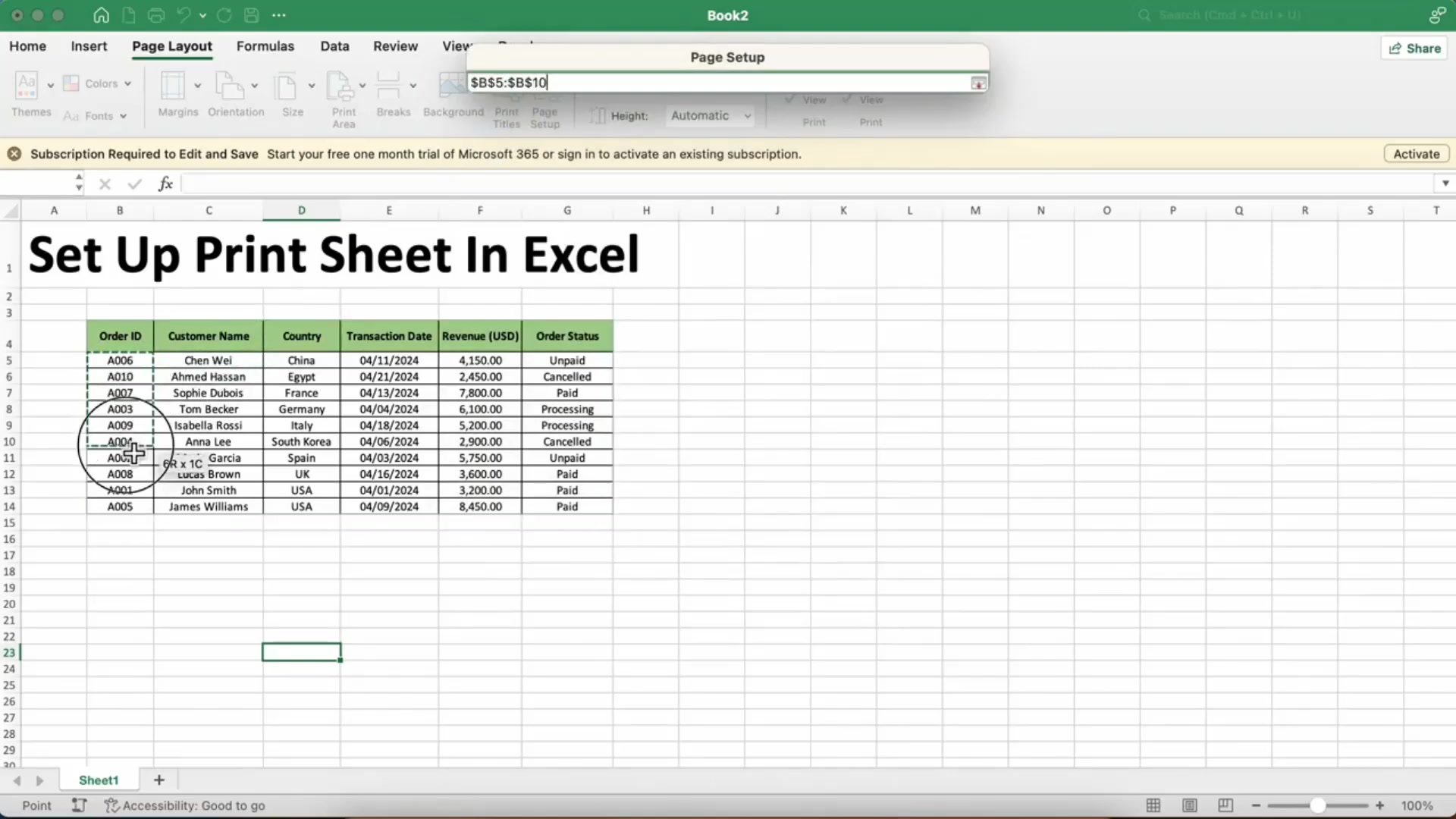Save the workbook with the floppy icon
Image resolution: width=1456 pixels, height=819 pixels.
(252, 15)
